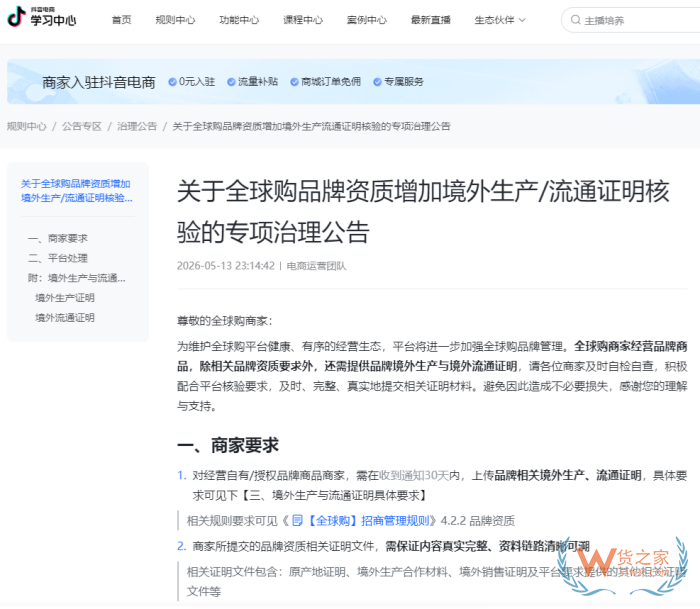Click the current-page title in breadcrumb
The width and height of the screenshot is (700, 609).
coord(311,126)
